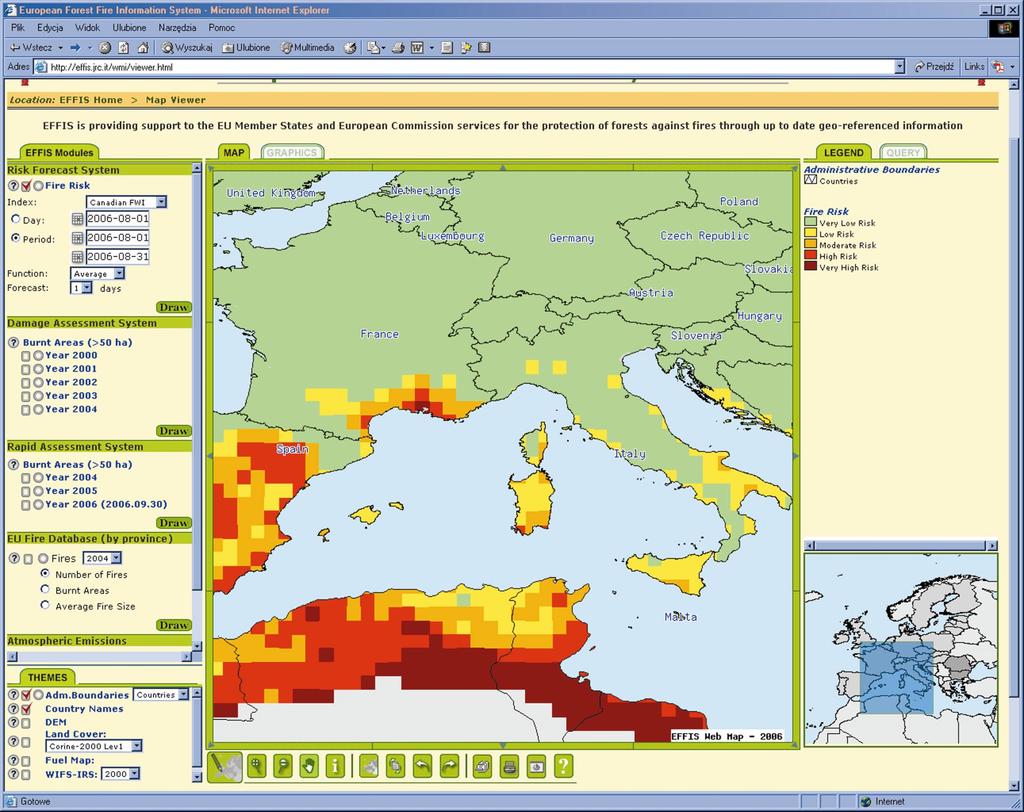1024x812 pixels.
Task: Click Draw under EU Fire Database
Action: click(x=174, y=625)
